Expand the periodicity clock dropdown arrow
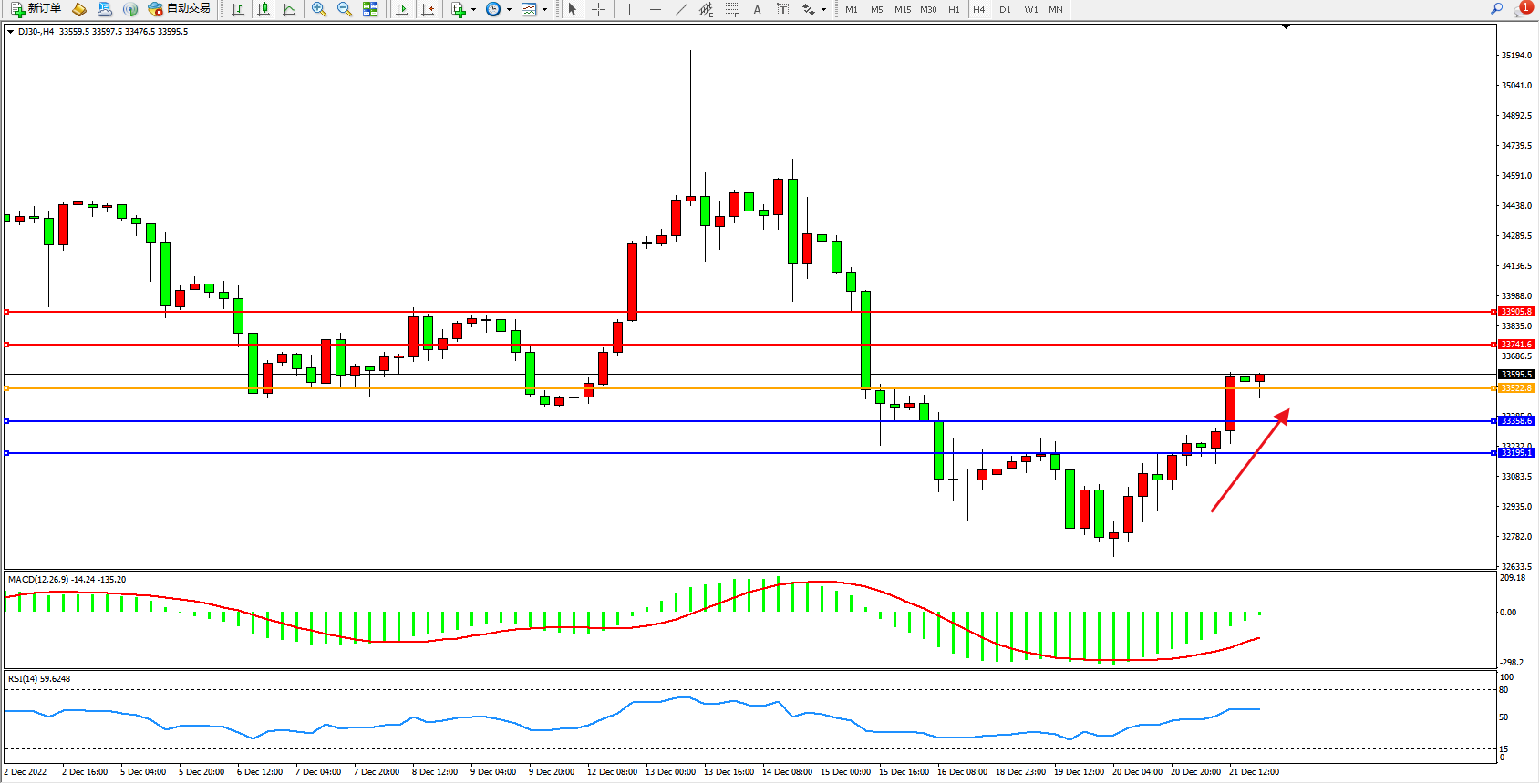Image resolution: width=1540 pixels, height=784 pixels. tap(509, 9)
